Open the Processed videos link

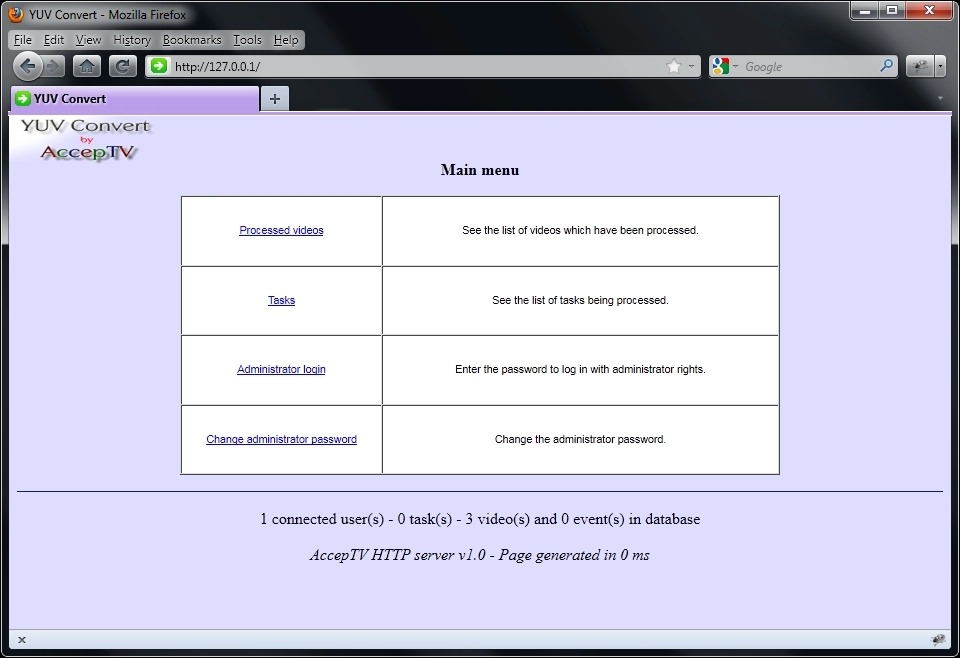(x=281, y=230)
